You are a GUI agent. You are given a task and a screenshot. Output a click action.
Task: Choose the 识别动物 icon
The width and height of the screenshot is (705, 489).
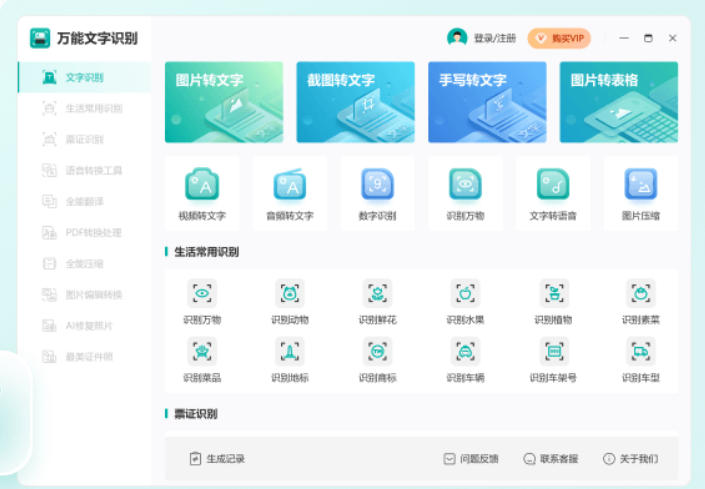tap(290, 293)
